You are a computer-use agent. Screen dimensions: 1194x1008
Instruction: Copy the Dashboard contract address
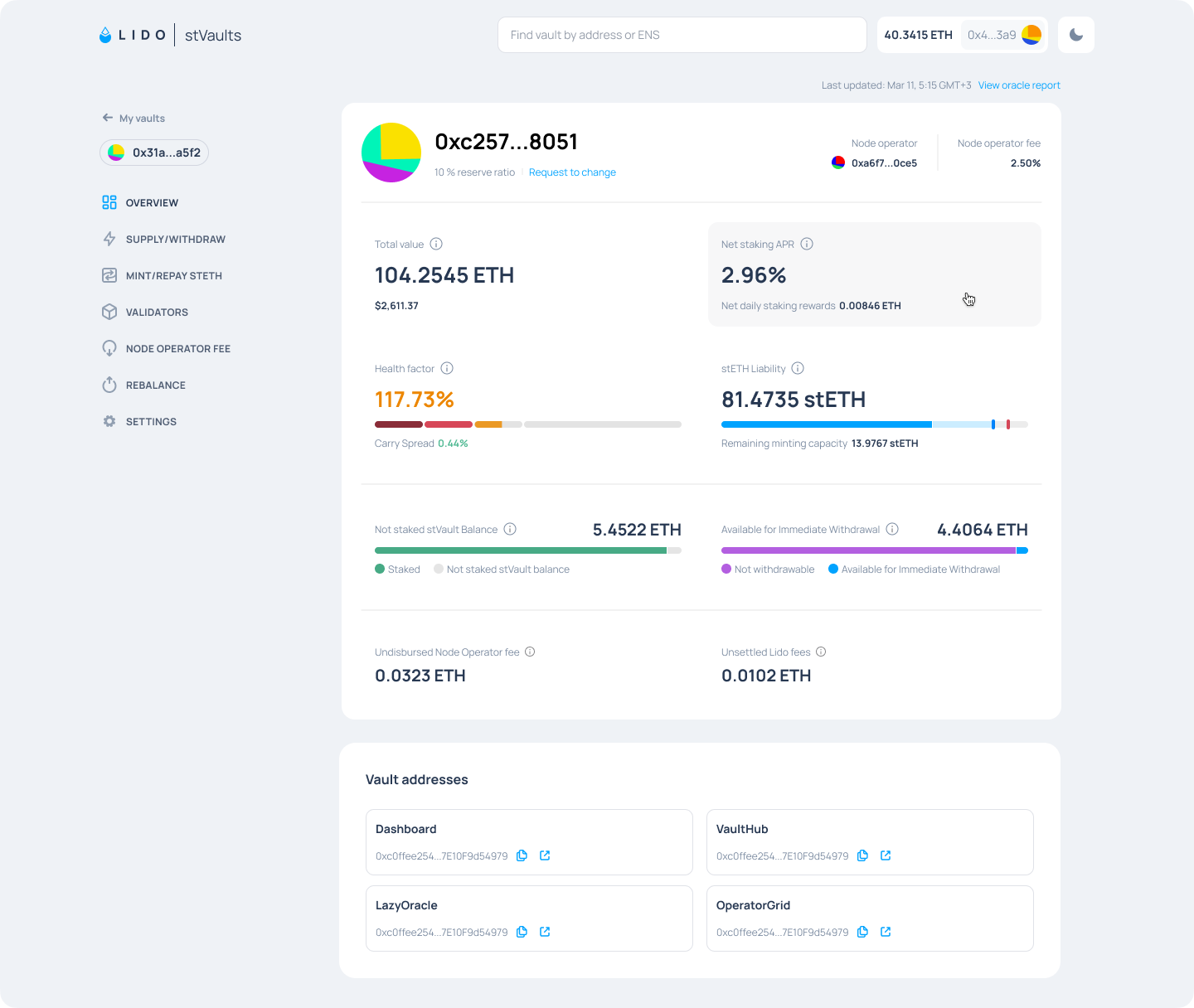pos(522,855)
